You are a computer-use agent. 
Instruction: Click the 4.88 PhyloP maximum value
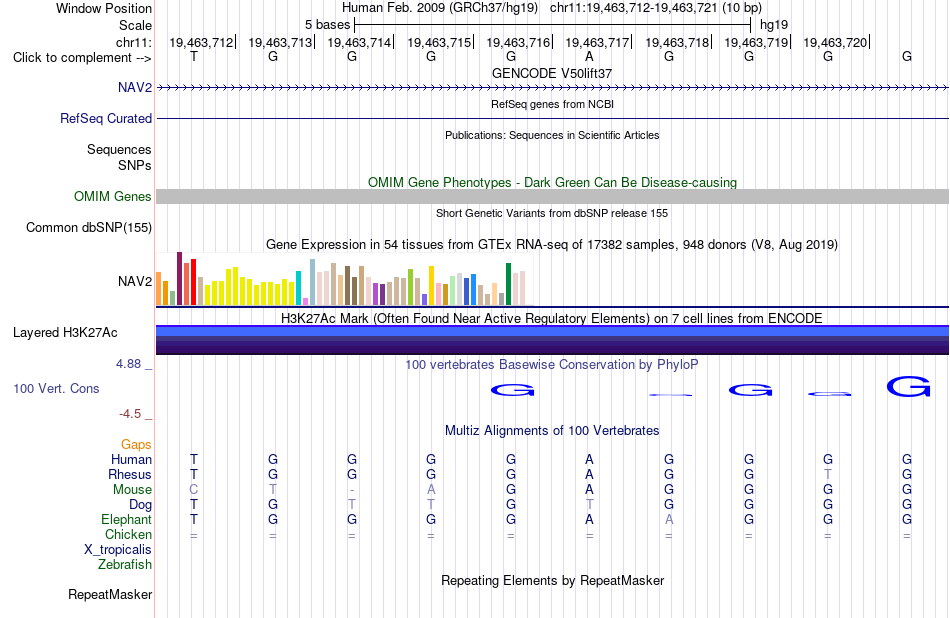coord(128,364)
